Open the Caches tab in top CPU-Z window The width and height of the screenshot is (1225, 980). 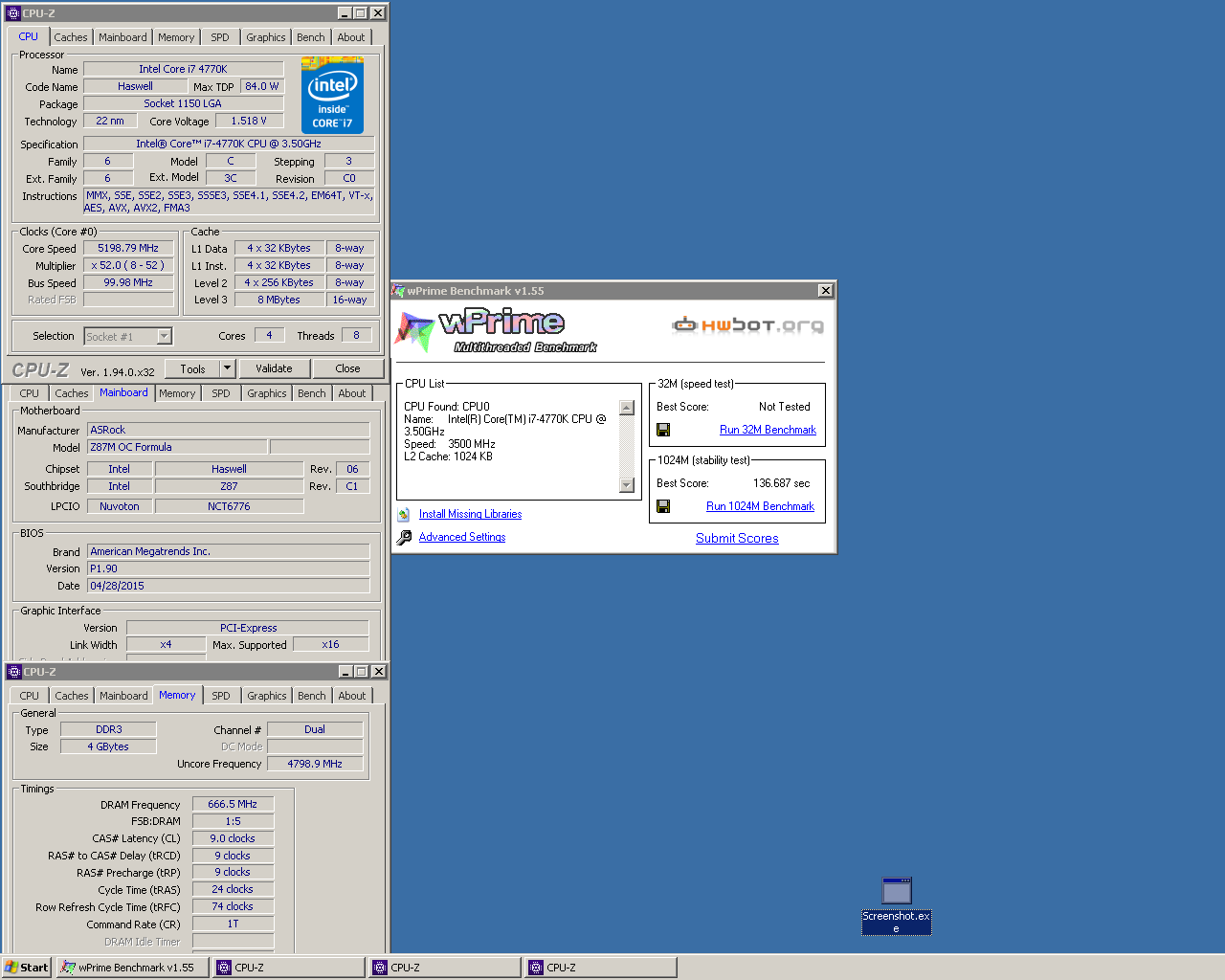71,37
